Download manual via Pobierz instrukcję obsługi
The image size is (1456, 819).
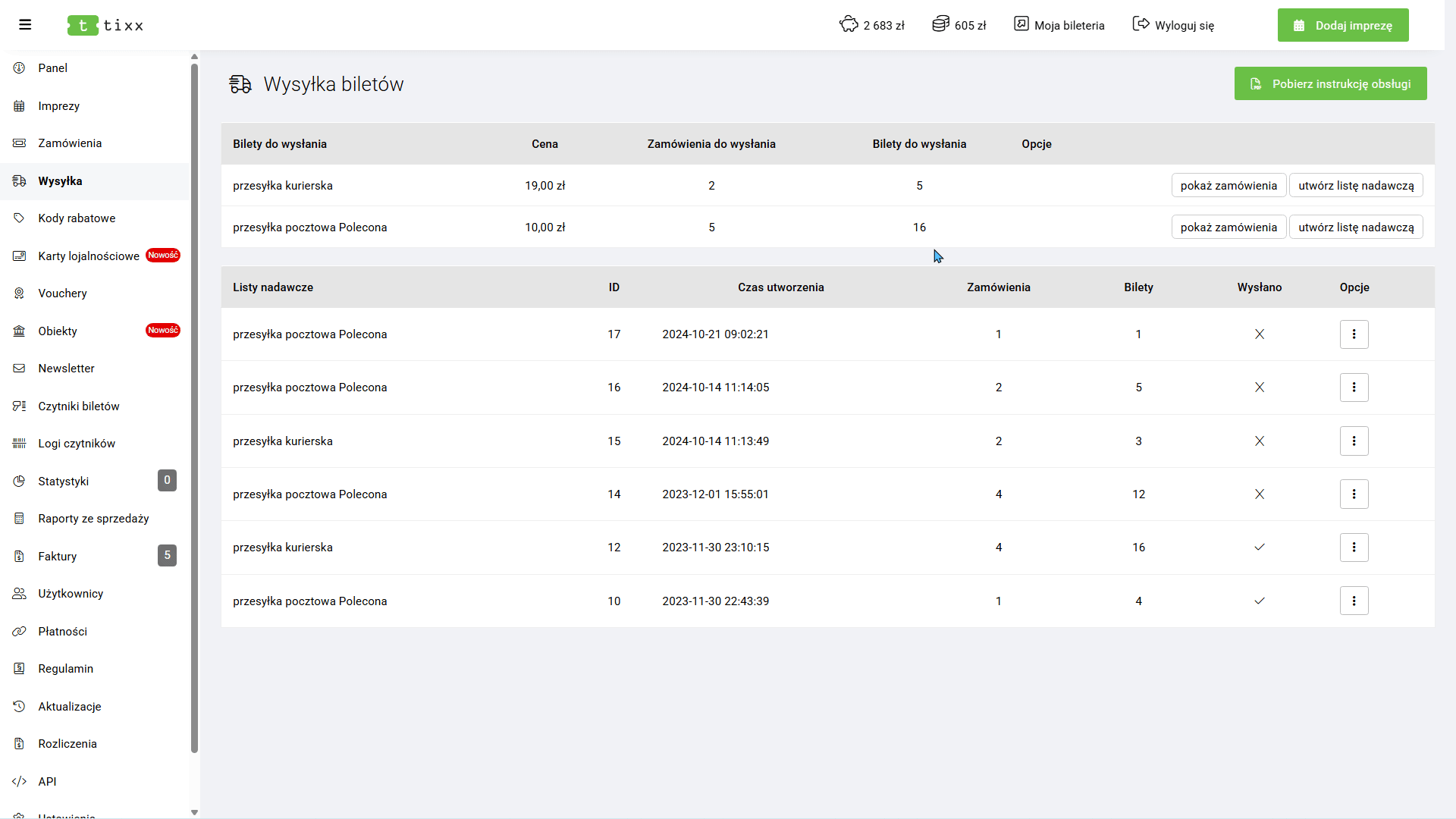(1330, 83)
